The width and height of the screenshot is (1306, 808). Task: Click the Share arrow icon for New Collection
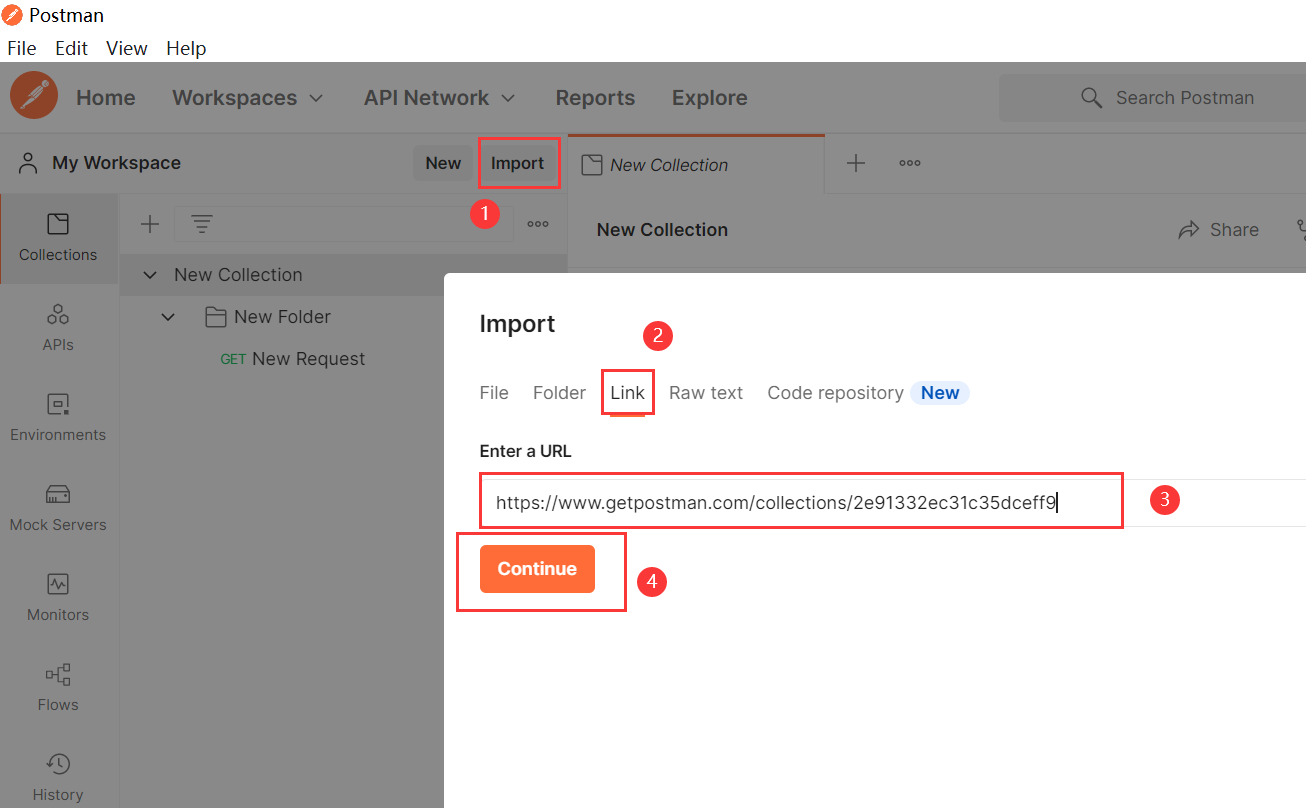click(x=1189, y=230)
